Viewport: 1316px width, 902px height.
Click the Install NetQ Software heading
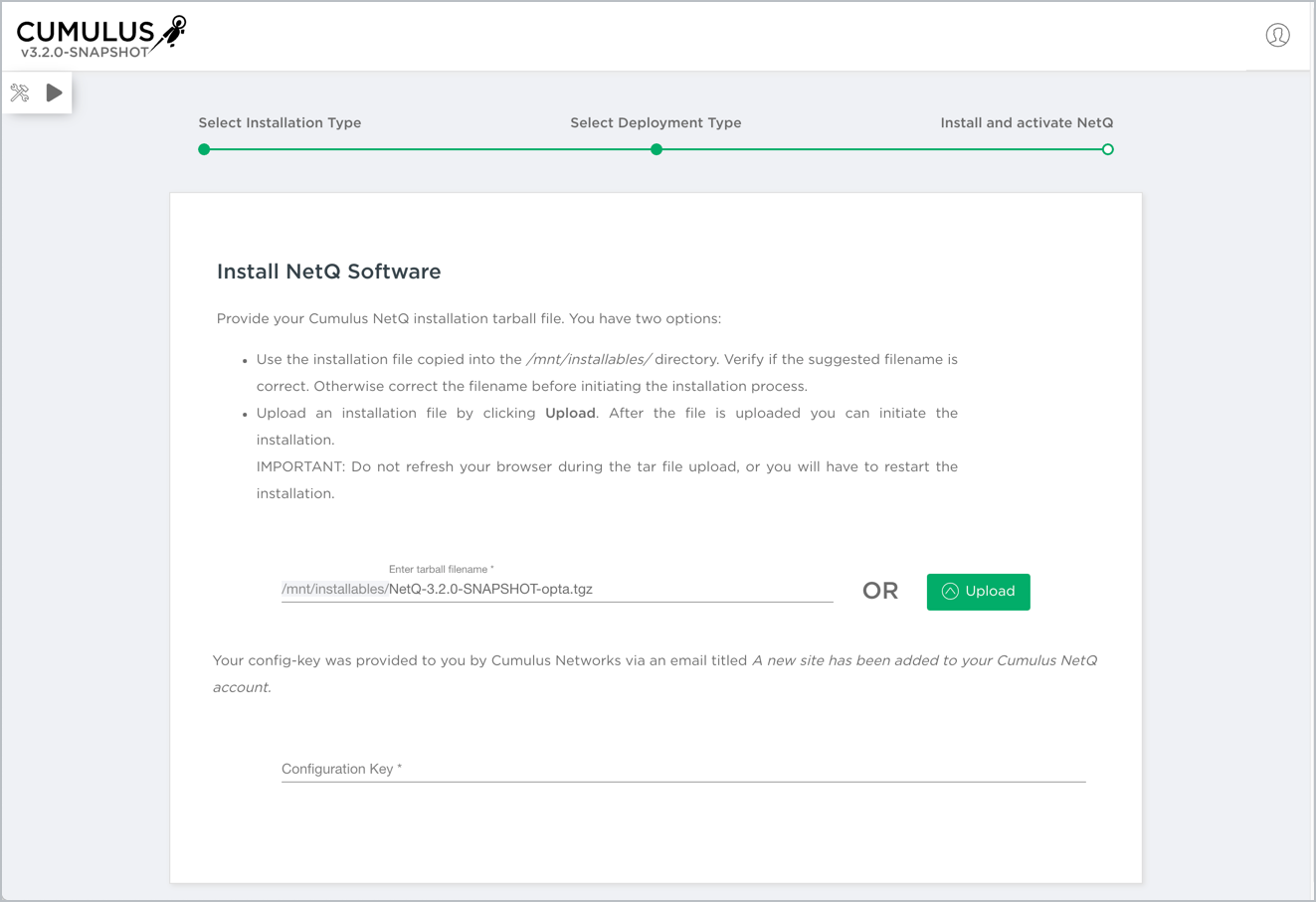(x=328, y=272)
